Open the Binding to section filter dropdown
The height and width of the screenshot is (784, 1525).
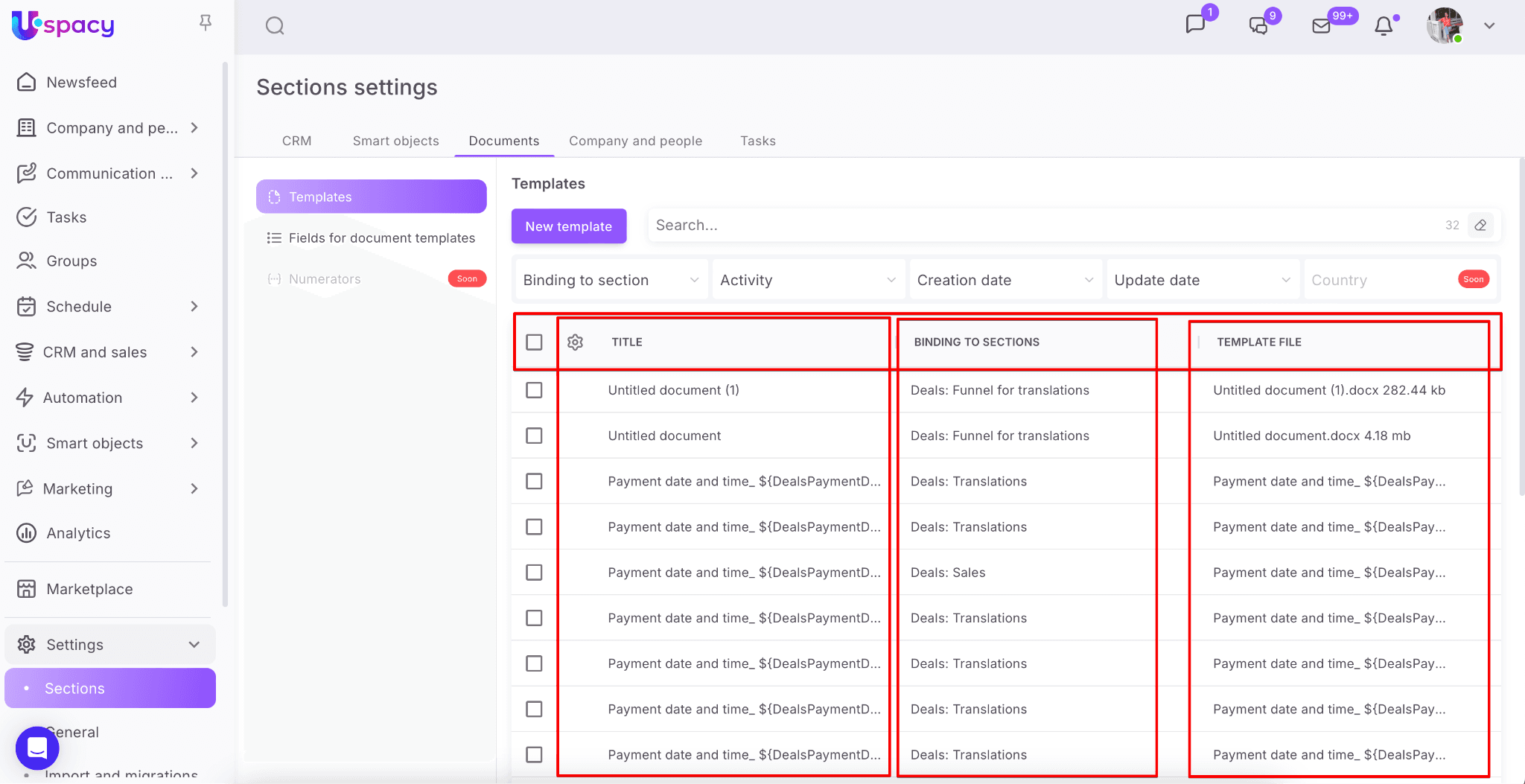point(611,280)
